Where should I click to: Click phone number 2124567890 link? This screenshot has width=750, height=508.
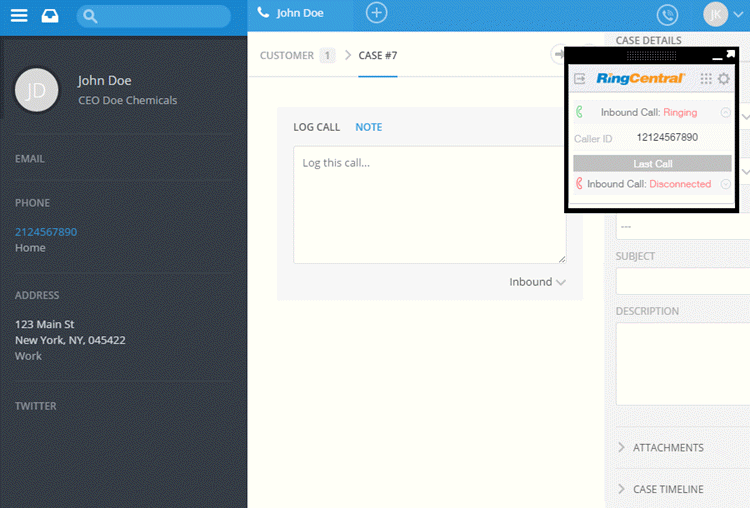[46, 232]
